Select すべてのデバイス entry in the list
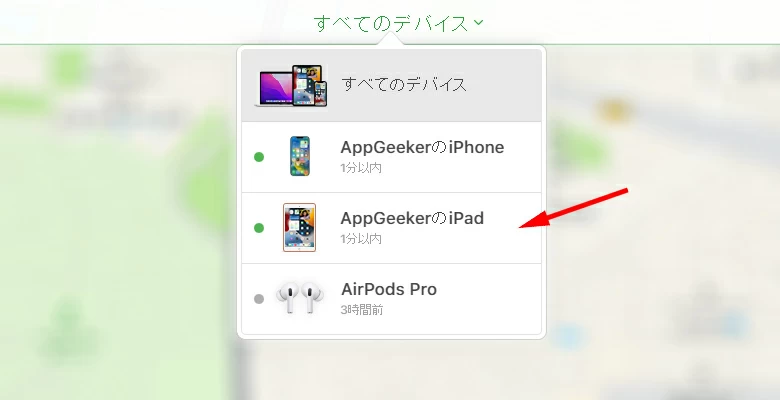This screenshot has width=780, height=400. 391,85
